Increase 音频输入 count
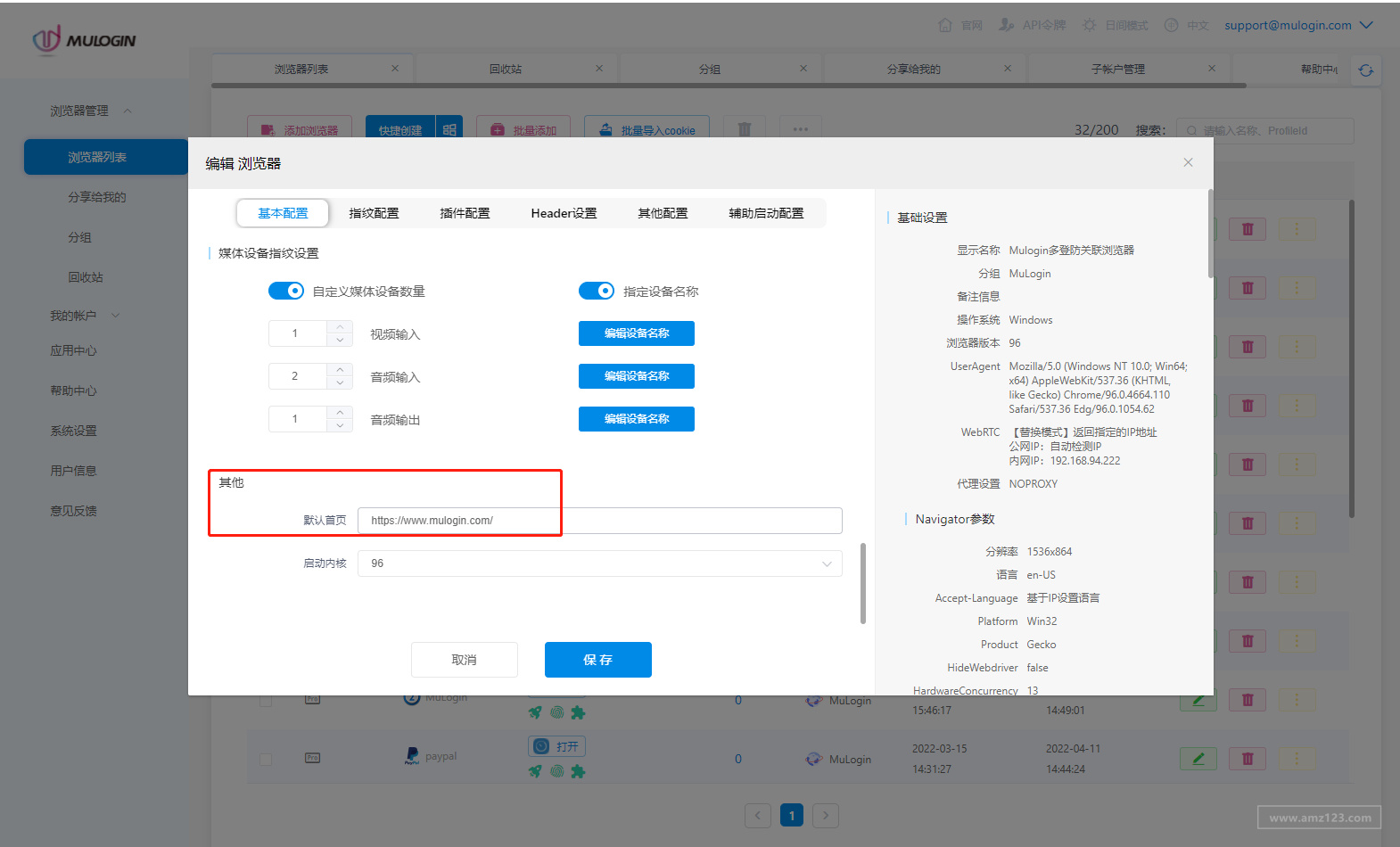The width and height of the screenshot is (1400, 847). coord(340,370)
